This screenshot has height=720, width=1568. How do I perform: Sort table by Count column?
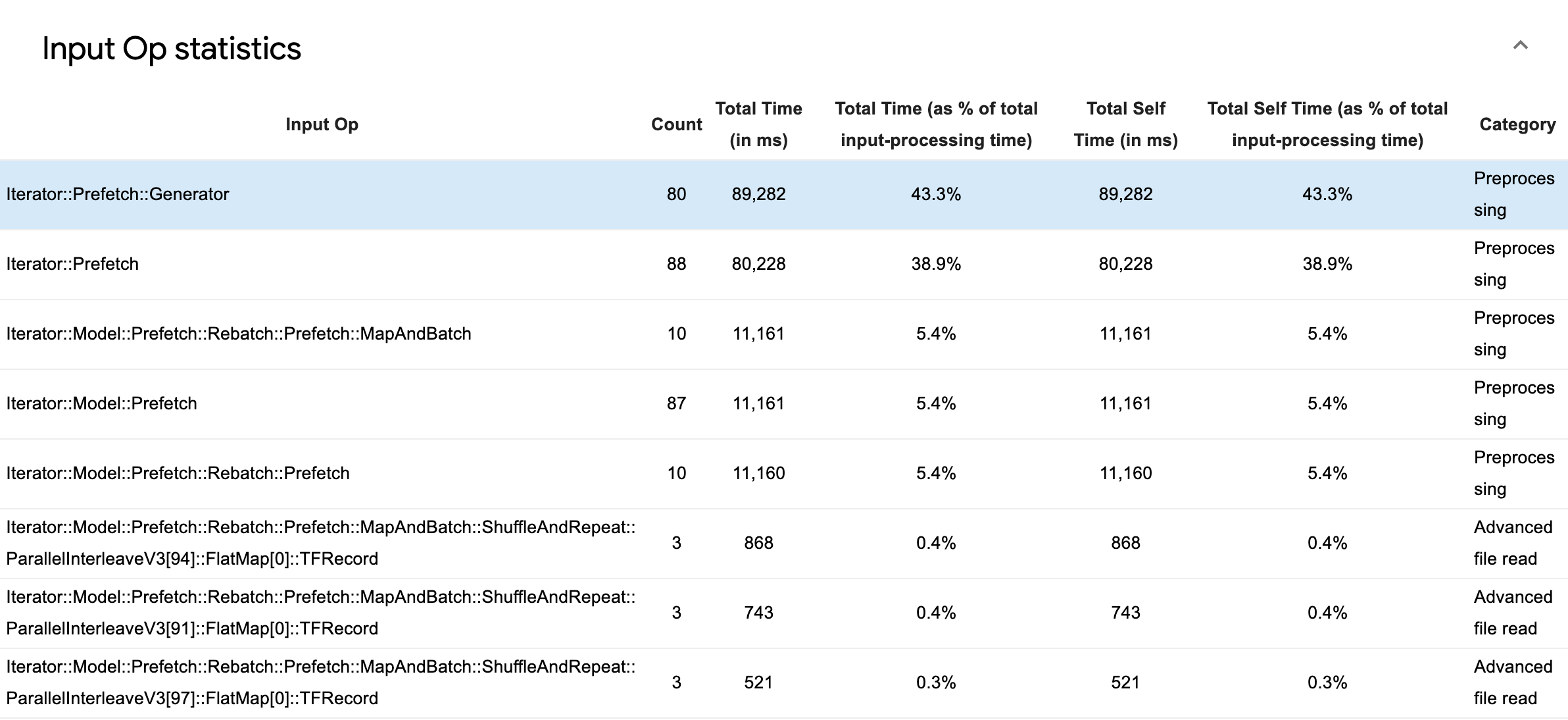[x=676, y=124]
